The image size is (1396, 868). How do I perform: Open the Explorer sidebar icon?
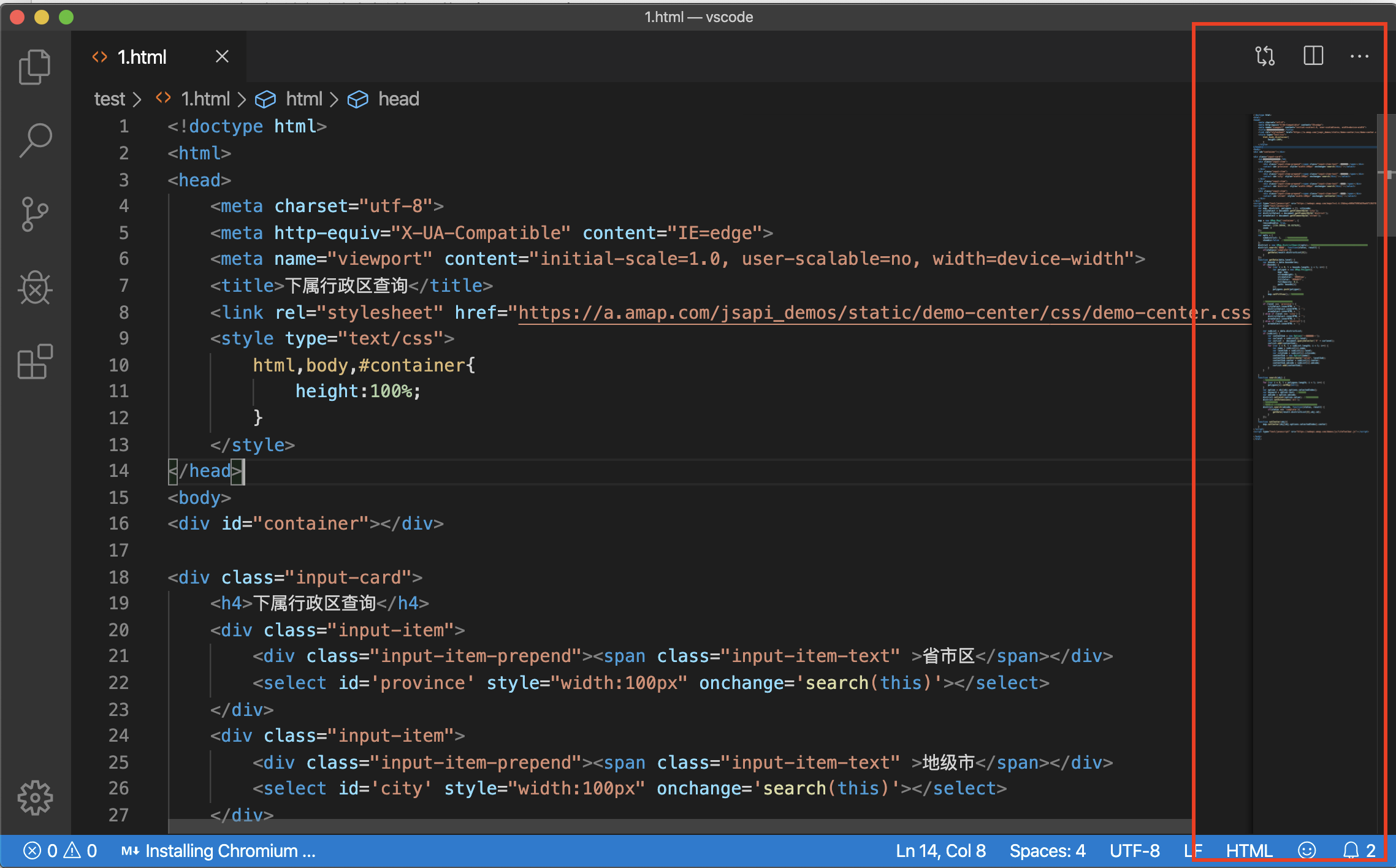(35, 66)
